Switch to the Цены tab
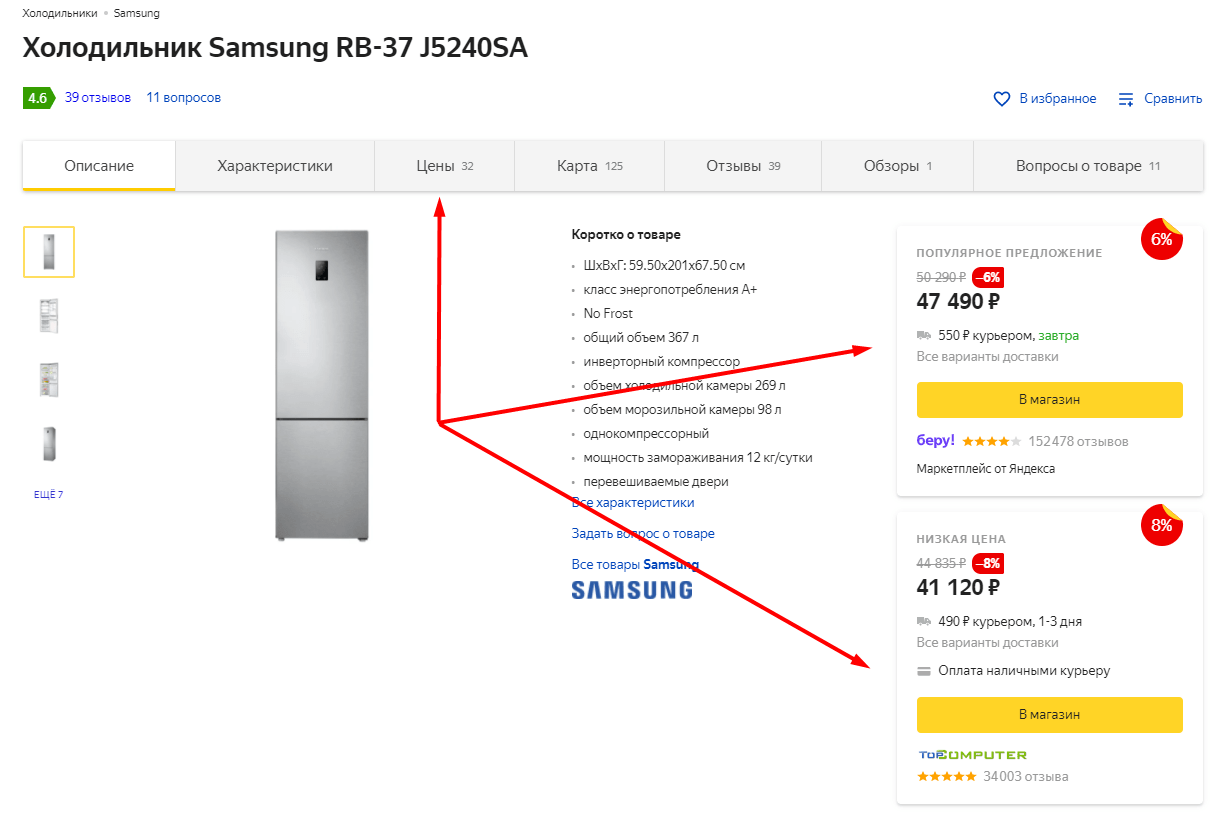The width and height of the screenshot is (1212, 814). tap(444, 166)
